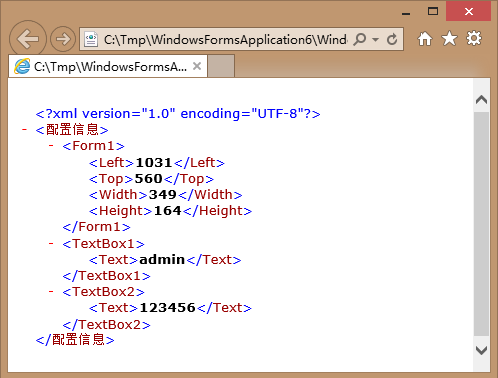Click the Width value 349
Screen dimensions: 498x378
[162, 195]
